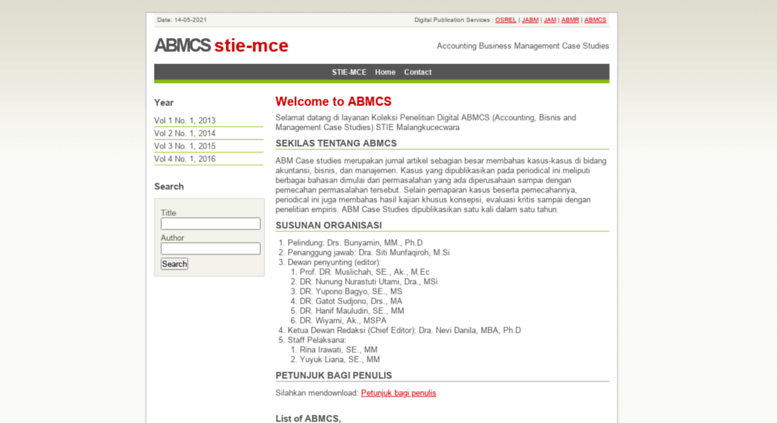Click 'Yuyuk Liana, SE., MM'

[x=340, y=360]
